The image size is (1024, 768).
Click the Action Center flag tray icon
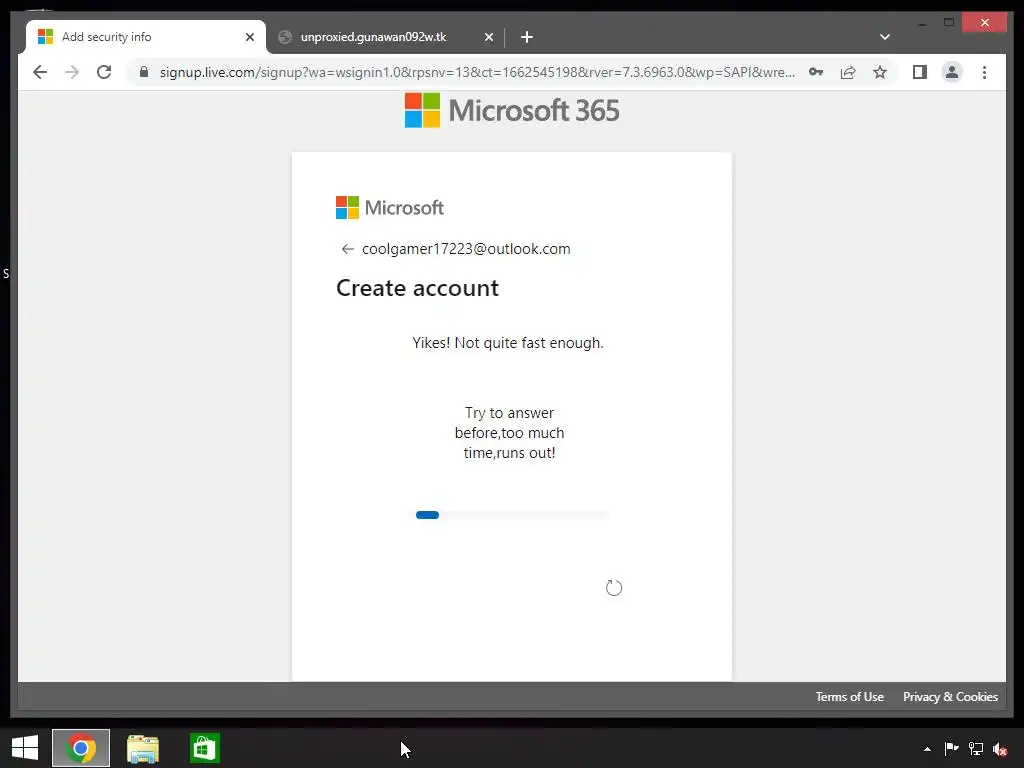tap(952, 748)
